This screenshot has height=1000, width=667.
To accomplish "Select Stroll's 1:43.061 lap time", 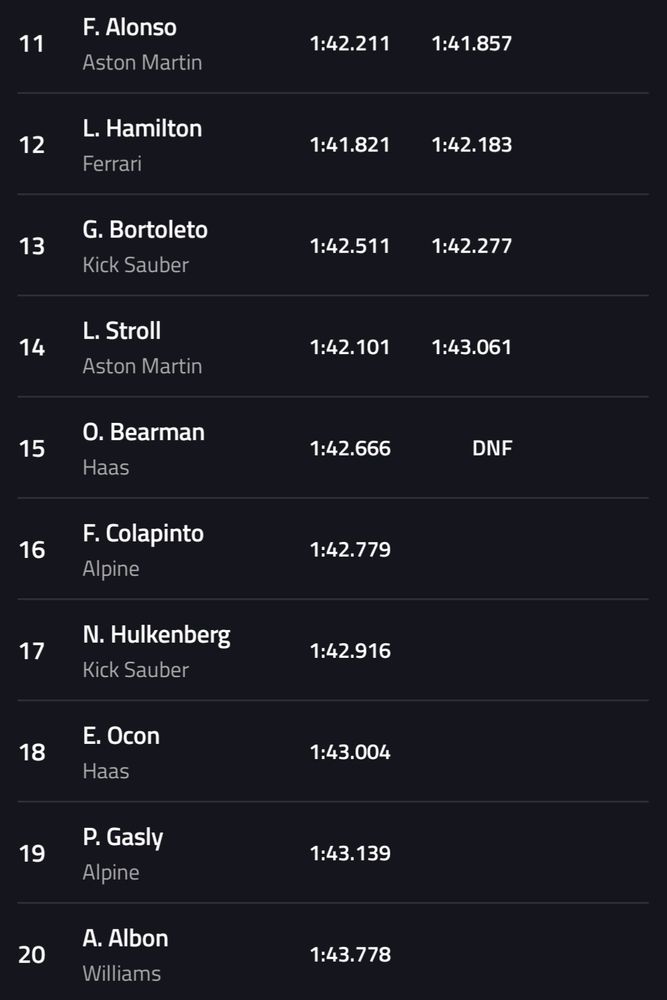I will tap(471, 347).
